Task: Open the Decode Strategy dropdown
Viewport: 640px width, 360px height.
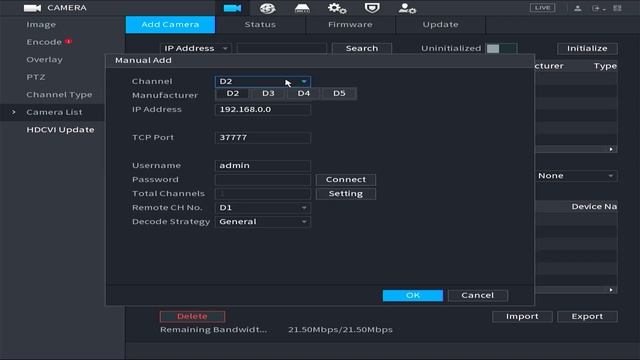Action: pyautogui.click(x=262, y=222)
